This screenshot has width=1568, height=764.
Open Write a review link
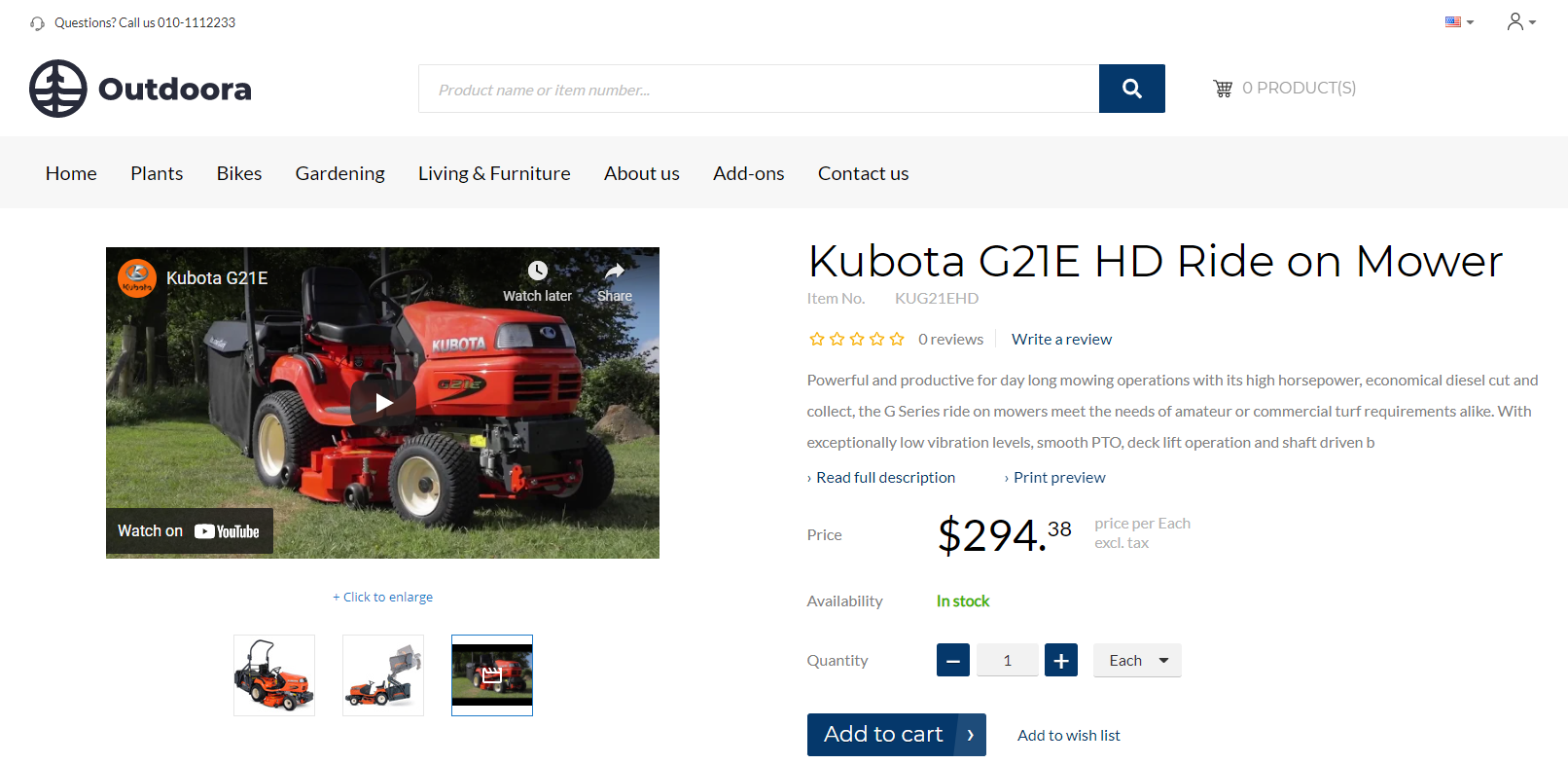click(x=1061, y=340)
